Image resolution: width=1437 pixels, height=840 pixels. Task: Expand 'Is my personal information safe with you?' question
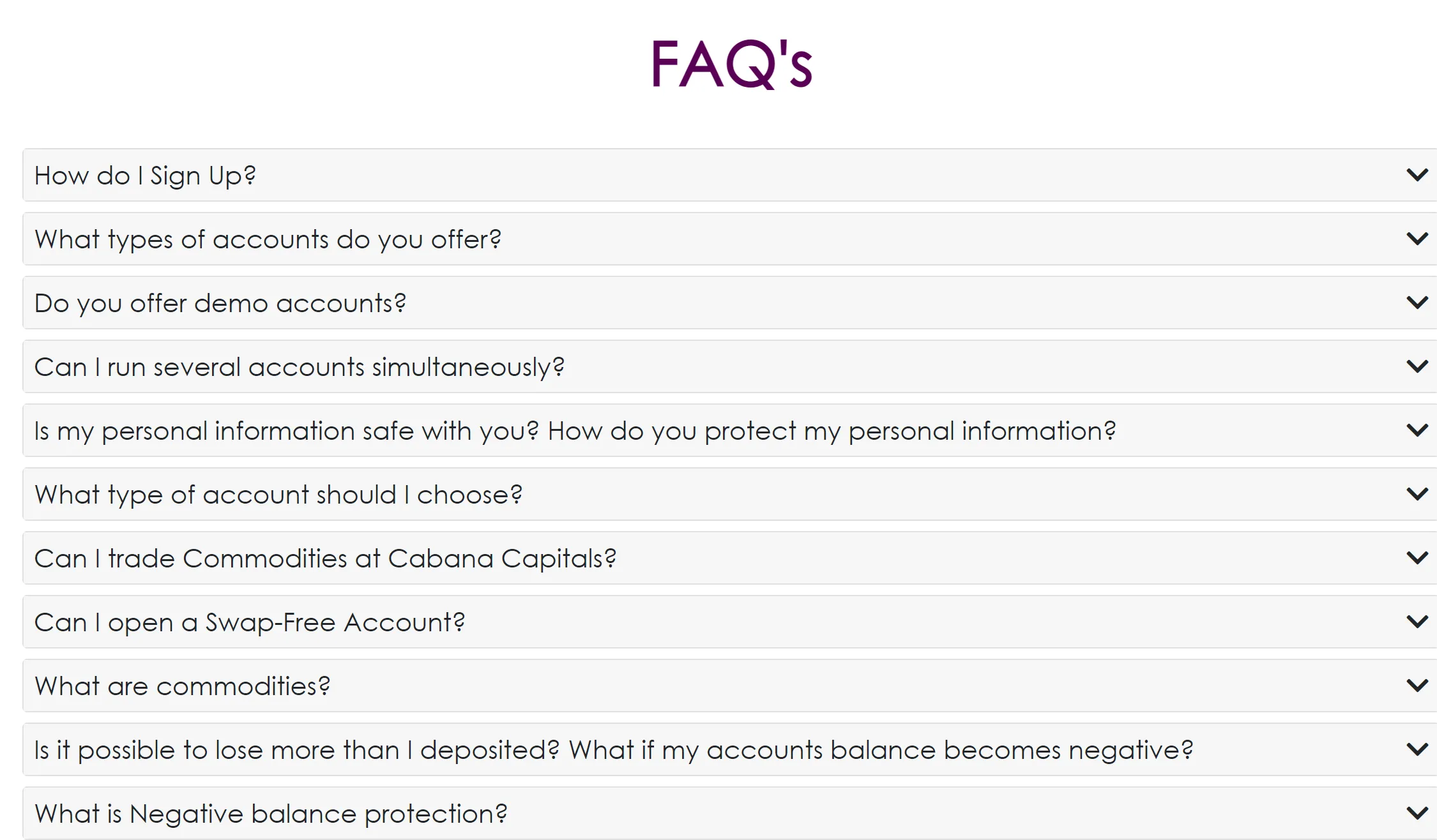pos(730,430)
